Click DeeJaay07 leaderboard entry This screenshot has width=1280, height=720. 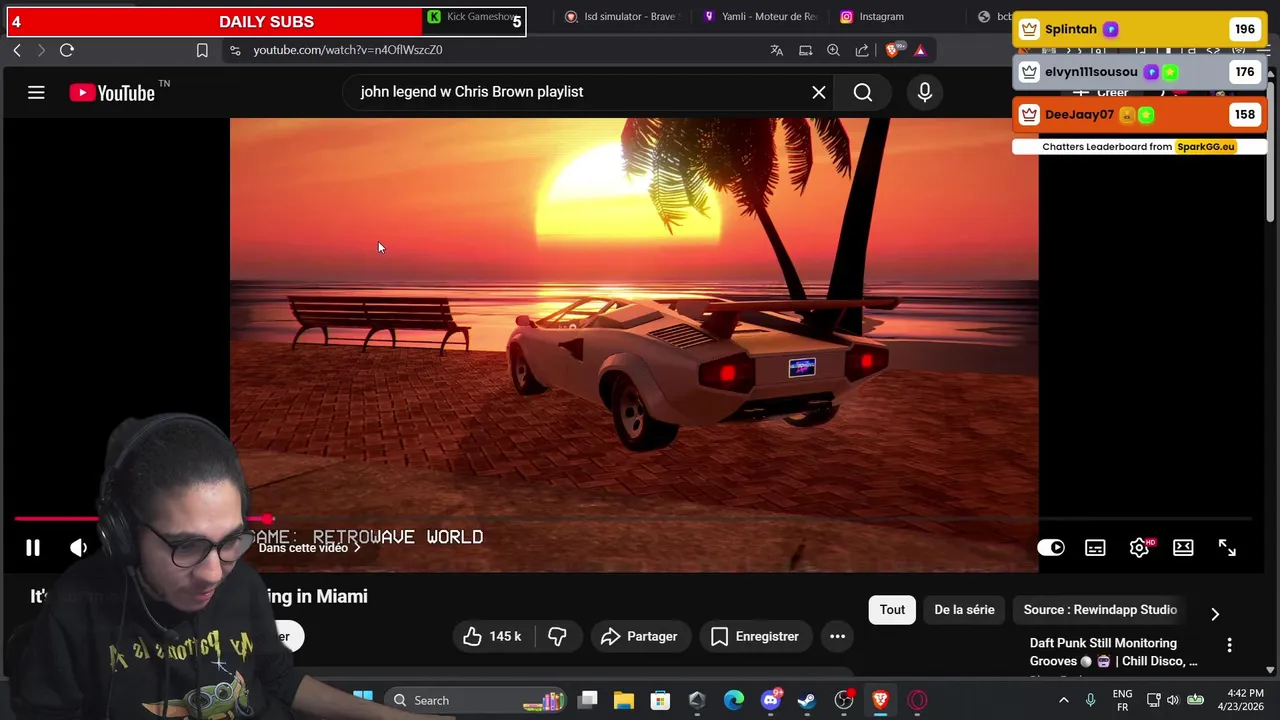(1140, 115)
